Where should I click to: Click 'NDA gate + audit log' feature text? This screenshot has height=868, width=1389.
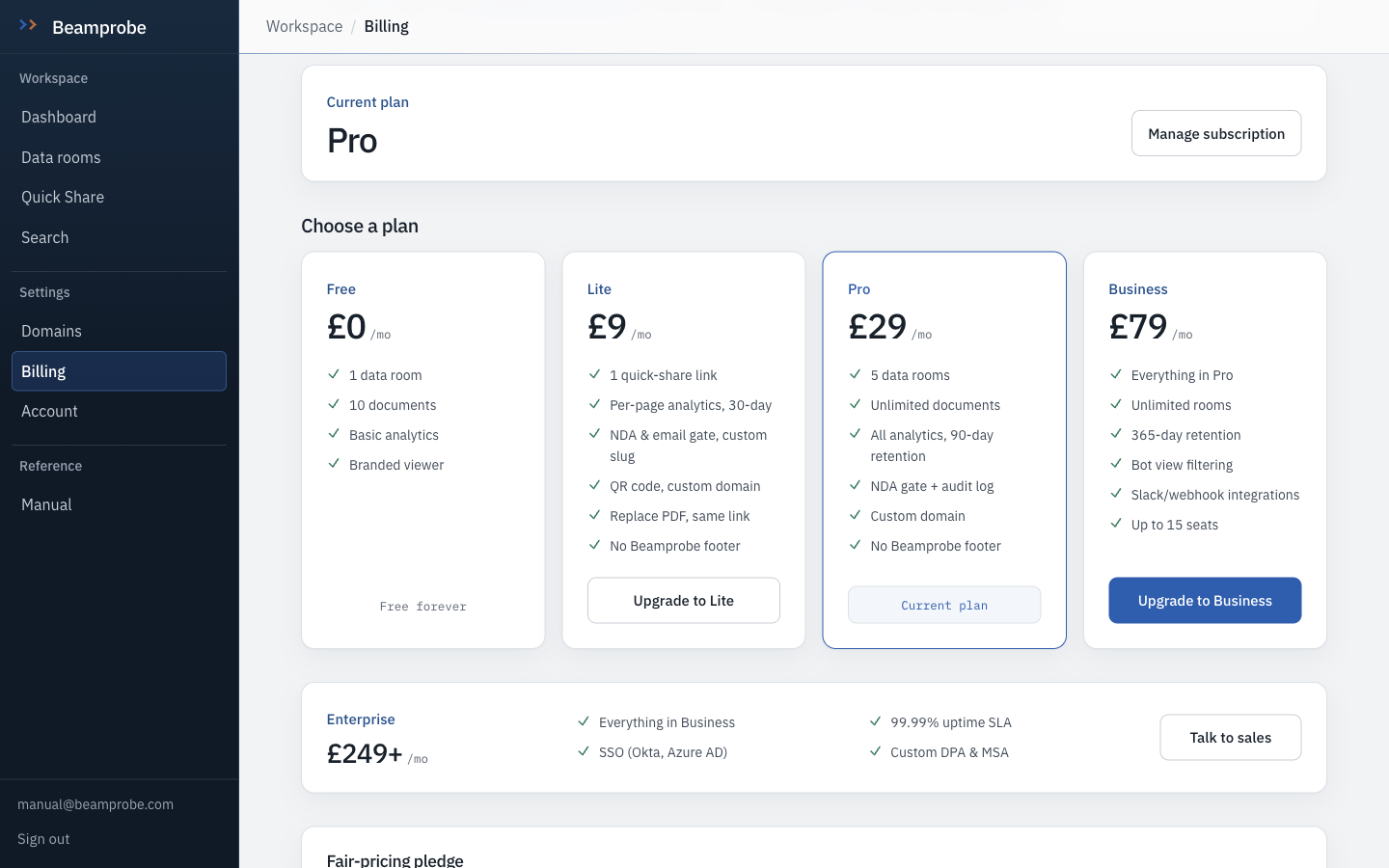pos(933,486)
